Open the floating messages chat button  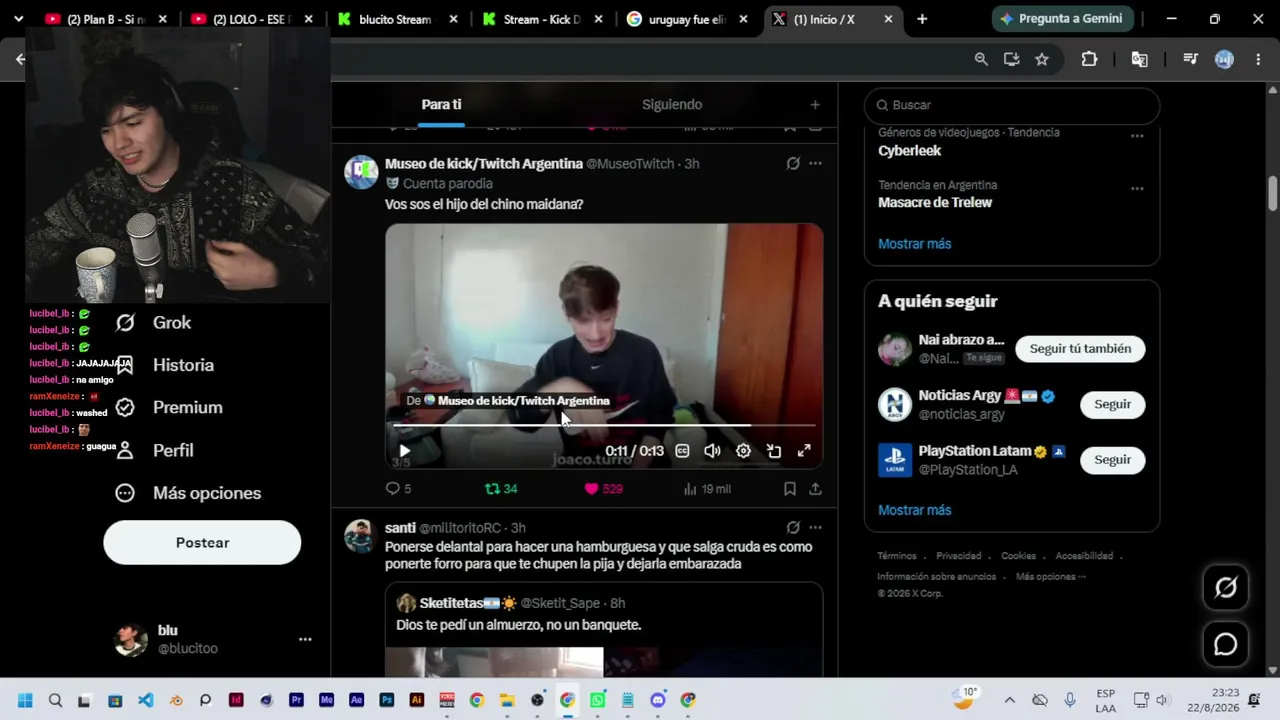pyautogui.click(x=1226, y=645)
